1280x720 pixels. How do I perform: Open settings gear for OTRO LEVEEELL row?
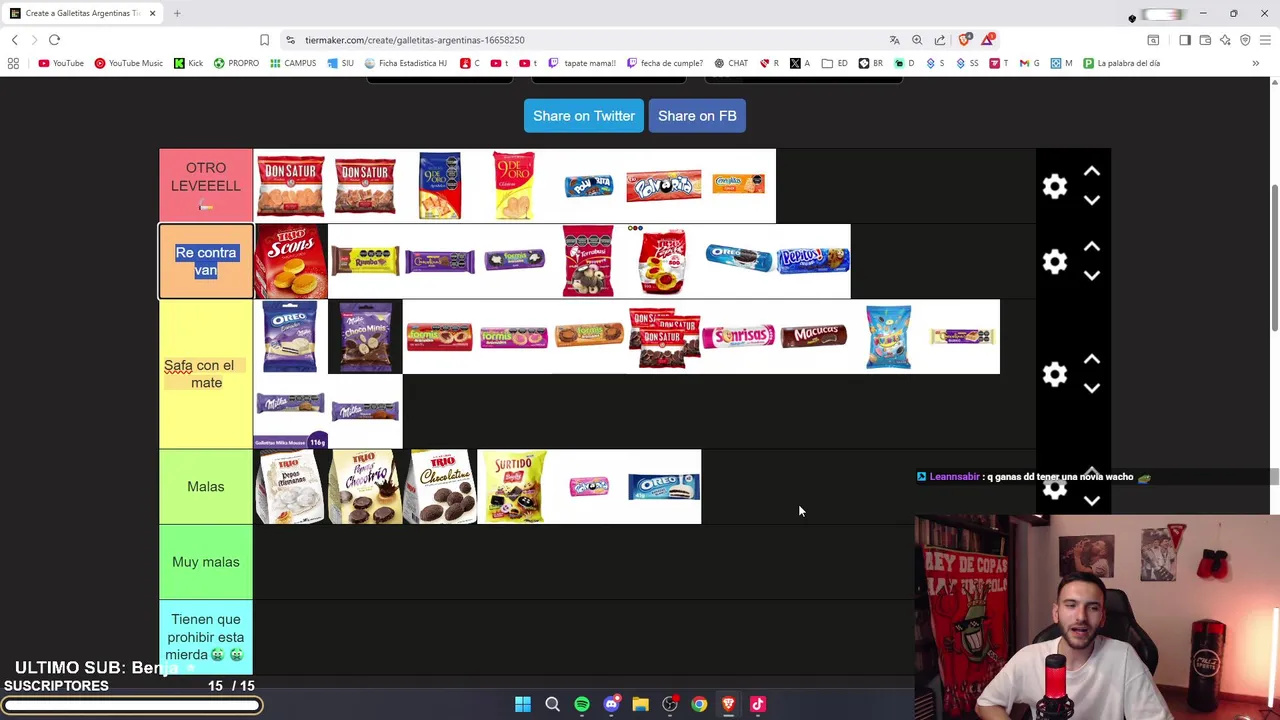point(1055,186)
